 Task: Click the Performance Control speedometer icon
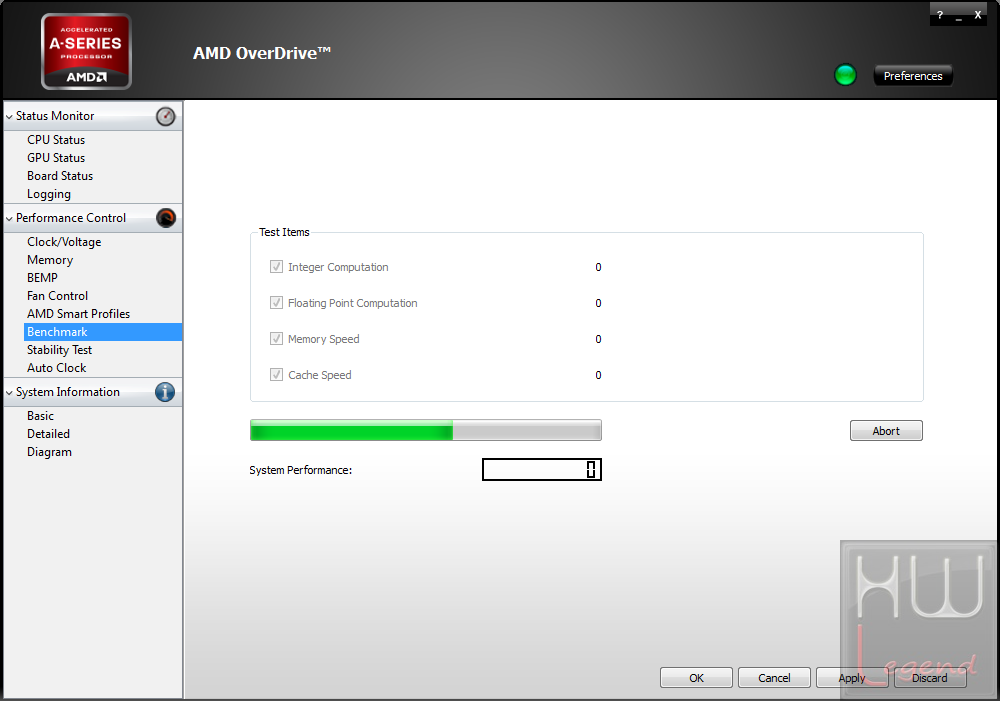165,218
